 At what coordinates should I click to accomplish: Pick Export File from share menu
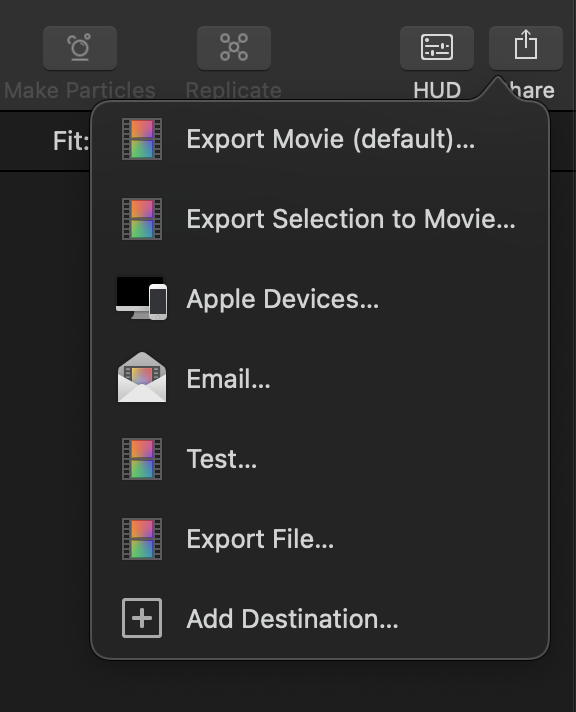320,539
